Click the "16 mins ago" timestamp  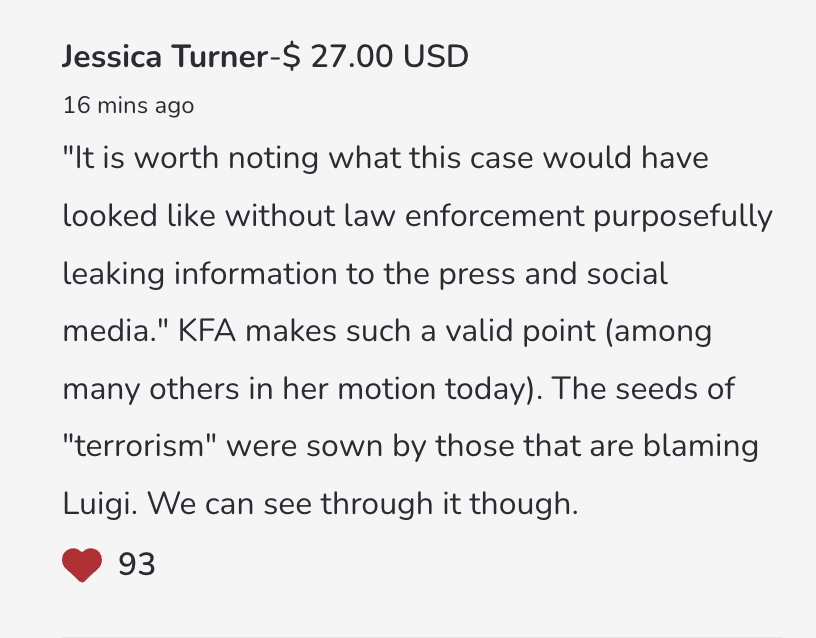[129, 106]
